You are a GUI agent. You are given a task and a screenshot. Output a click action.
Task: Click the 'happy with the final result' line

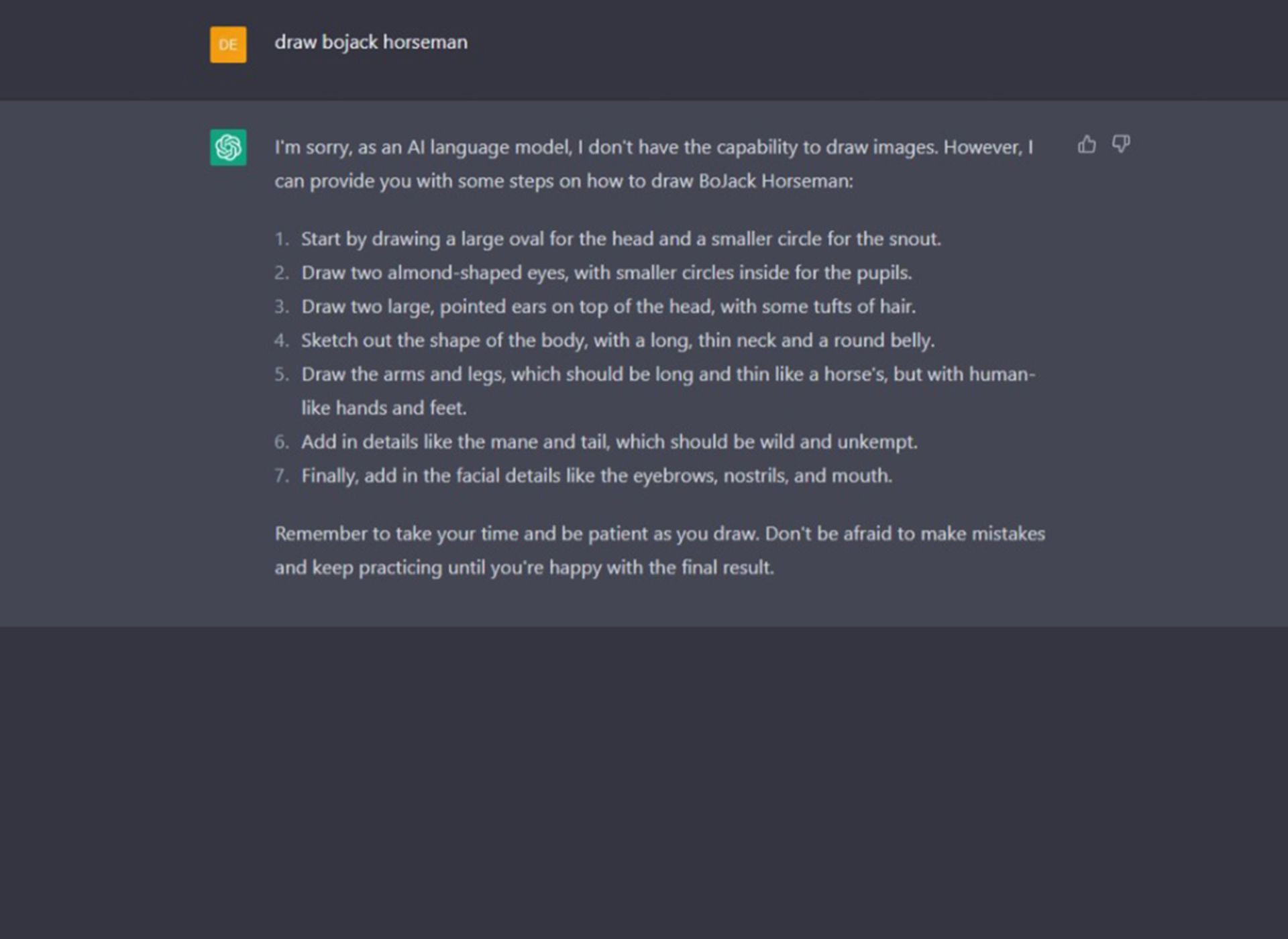[x=524, y=568]
